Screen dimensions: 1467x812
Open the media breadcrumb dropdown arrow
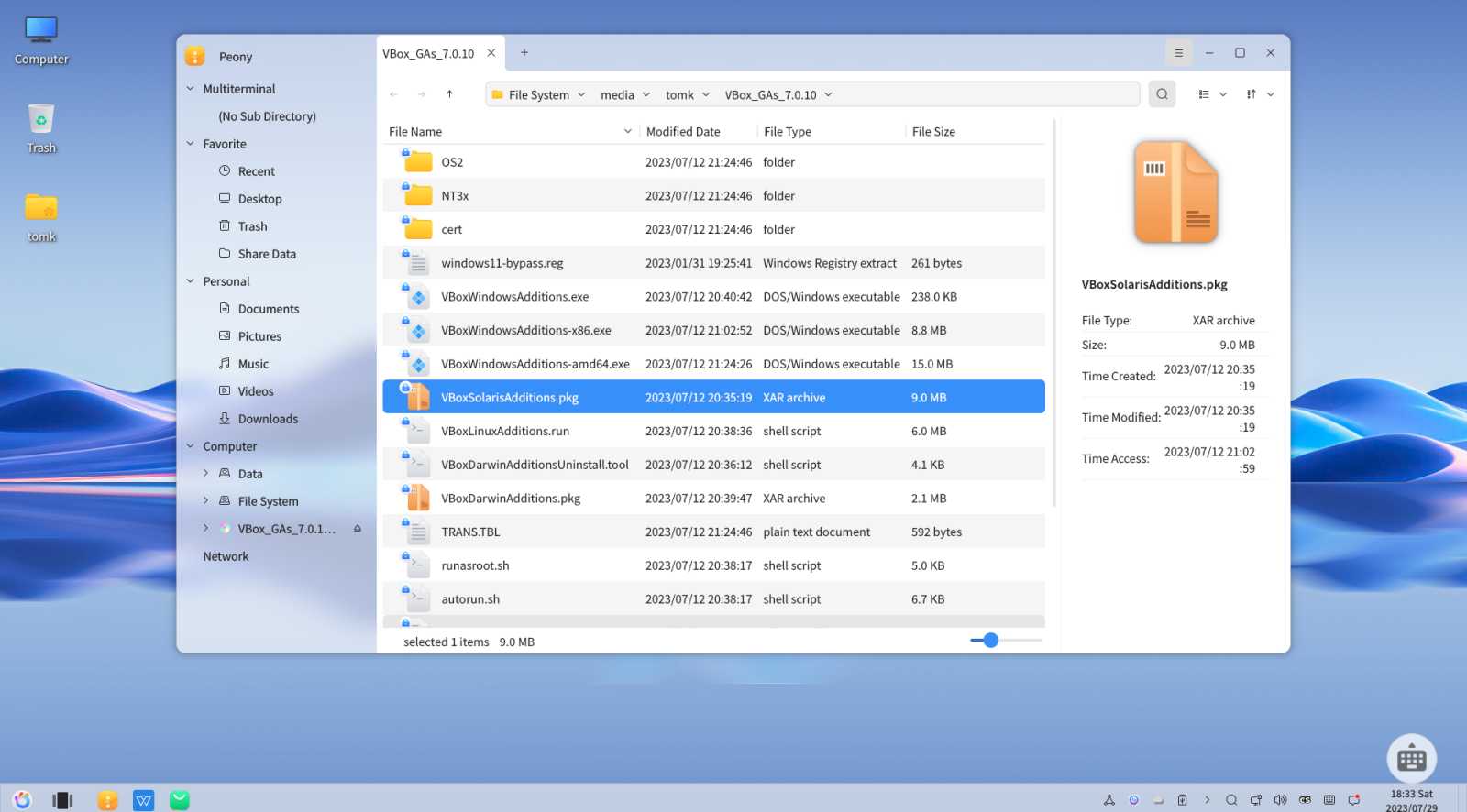[646, 94]
